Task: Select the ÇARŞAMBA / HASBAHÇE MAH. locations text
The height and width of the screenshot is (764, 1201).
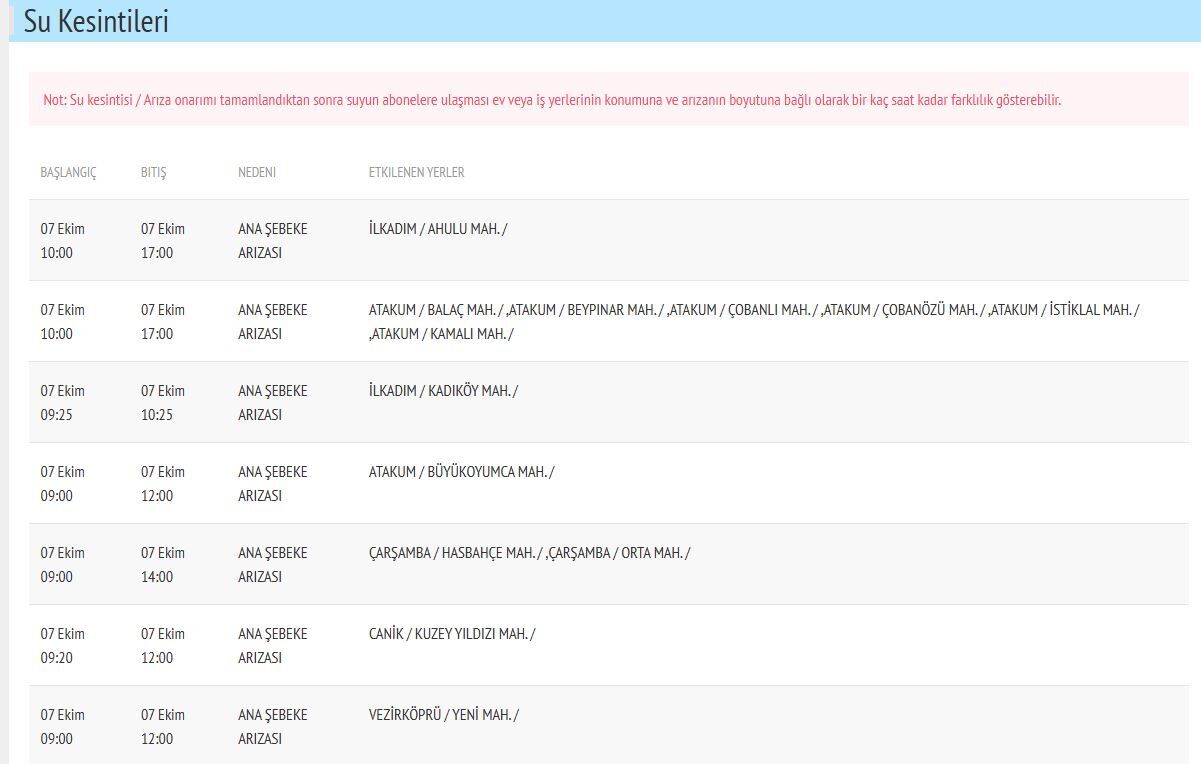Action: (529, 553)
